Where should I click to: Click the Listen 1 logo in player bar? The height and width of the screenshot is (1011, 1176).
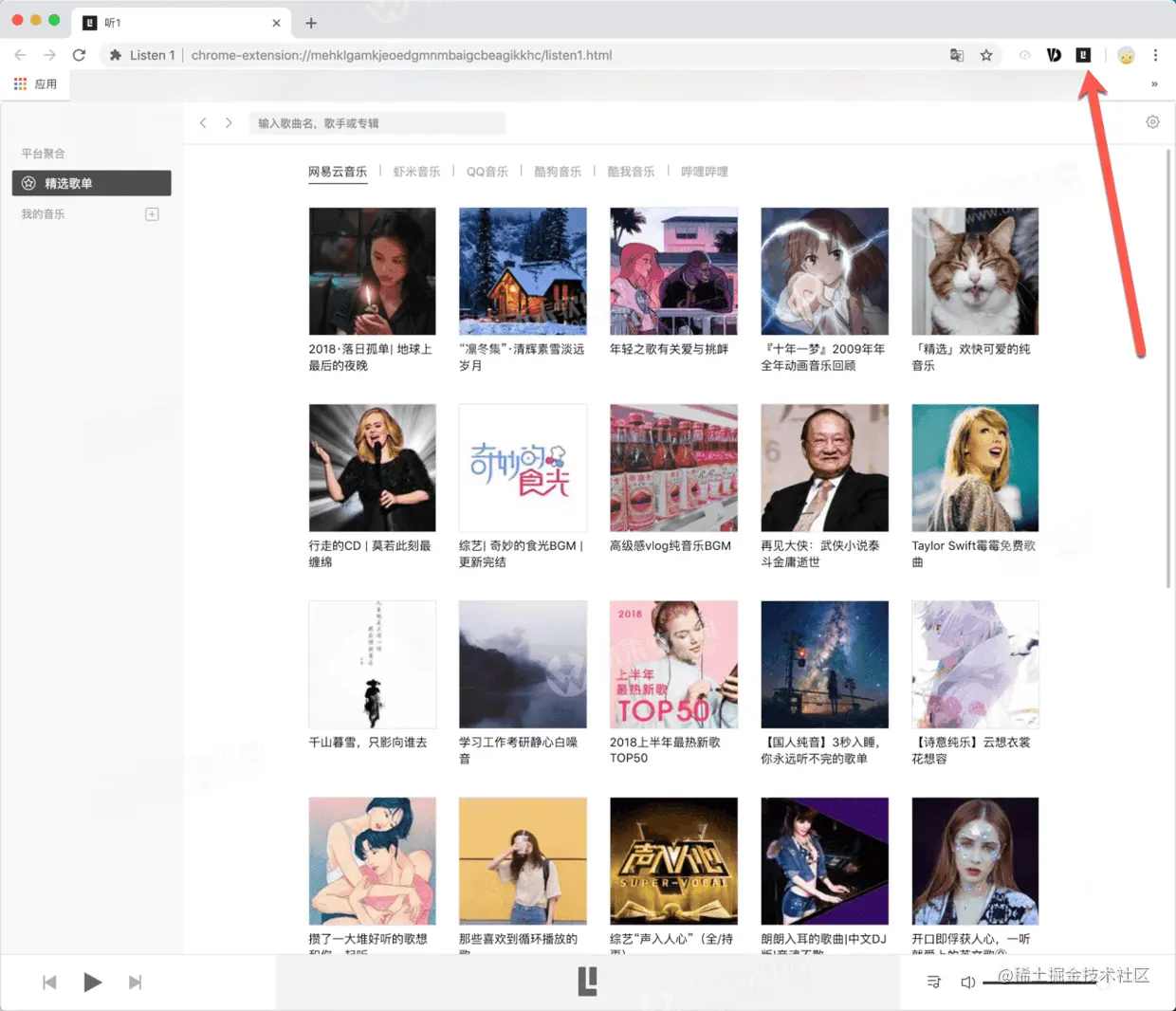[588, 982]
